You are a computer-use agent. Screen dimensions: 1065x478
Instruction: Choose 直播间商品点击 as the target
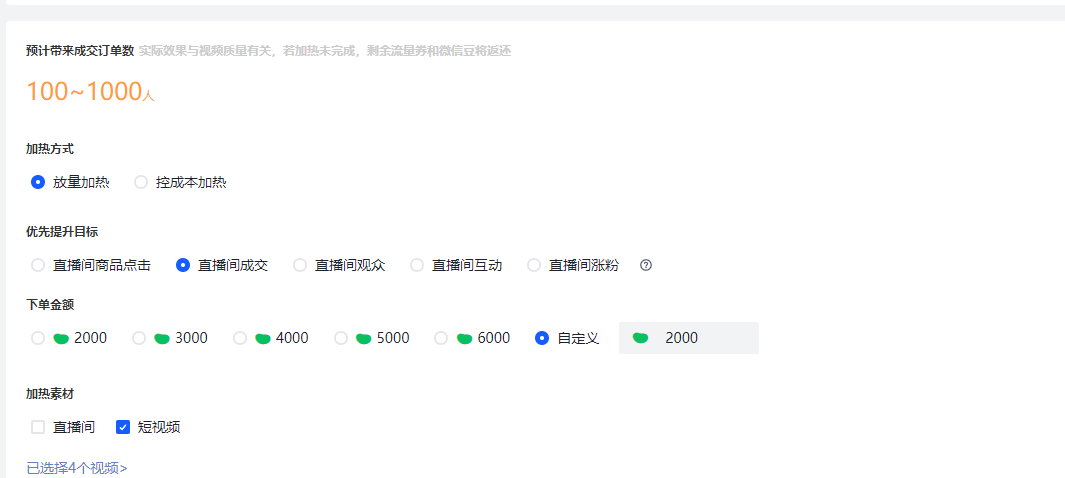tap(38, 265)
